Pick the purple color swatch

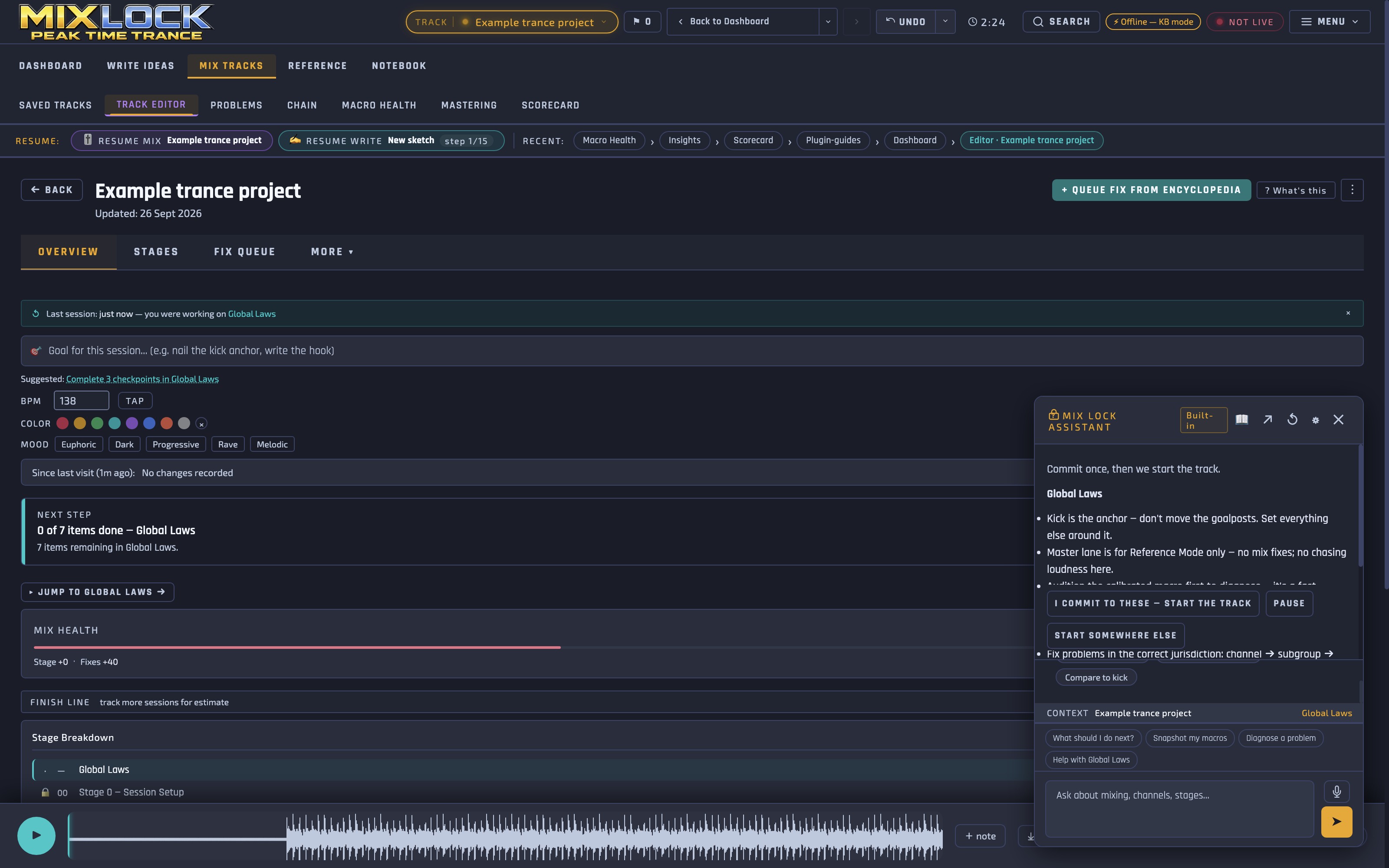[132, 423]
